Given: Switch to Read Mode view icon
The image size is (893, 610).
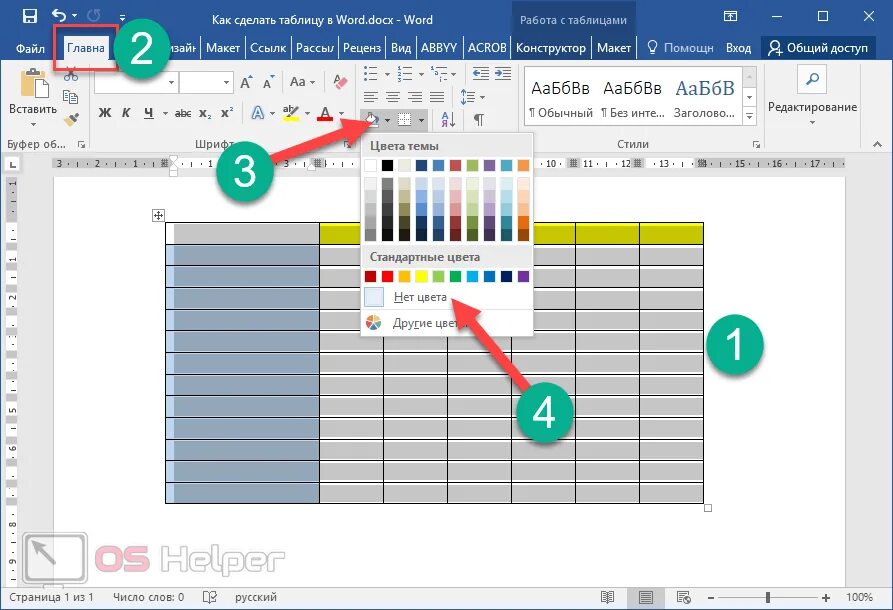Looking at the screenshot, I should pos(608,597).
